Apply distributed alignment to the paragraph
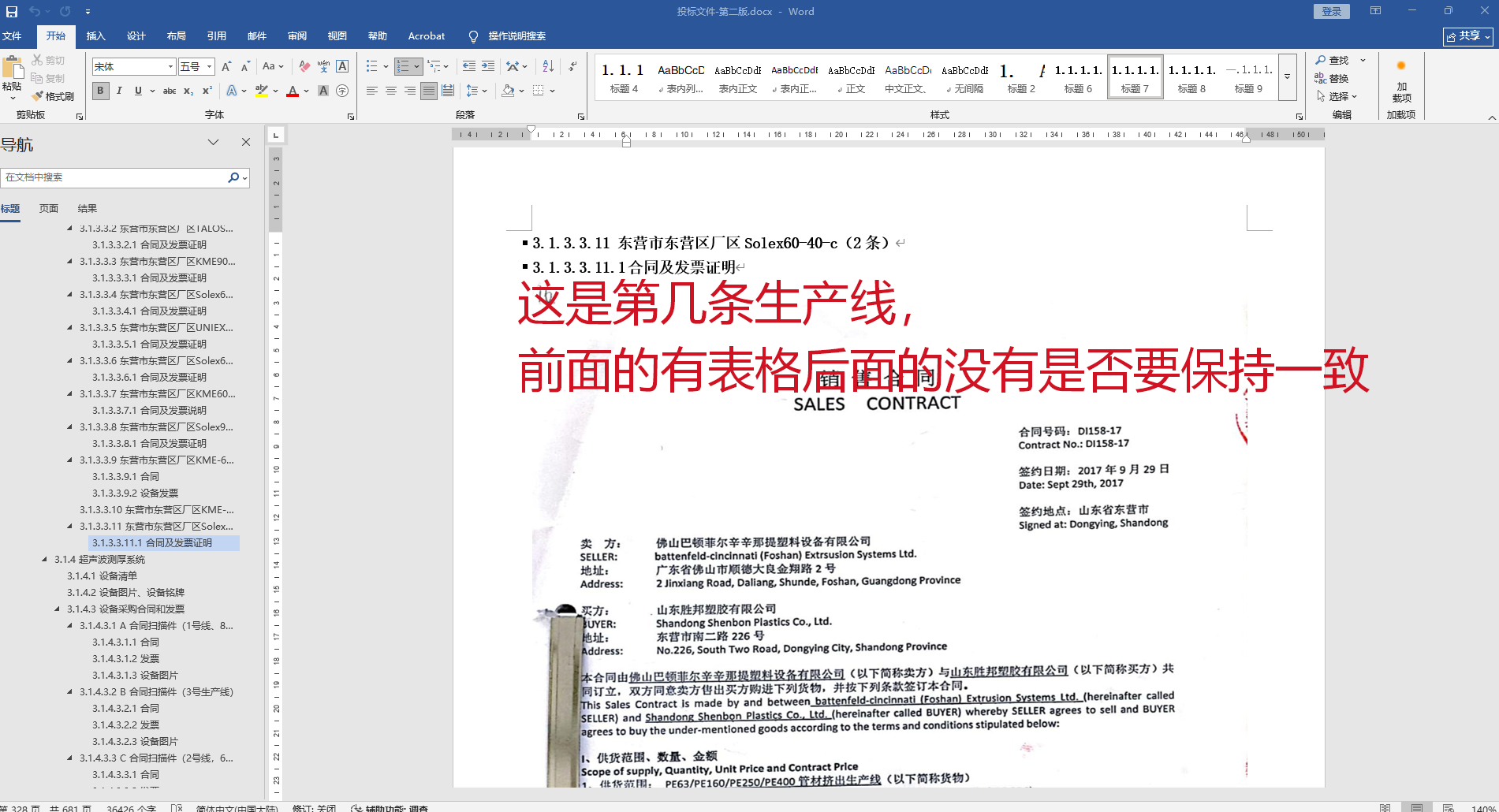Screen dimensions: 1499x812 point(448,91)
